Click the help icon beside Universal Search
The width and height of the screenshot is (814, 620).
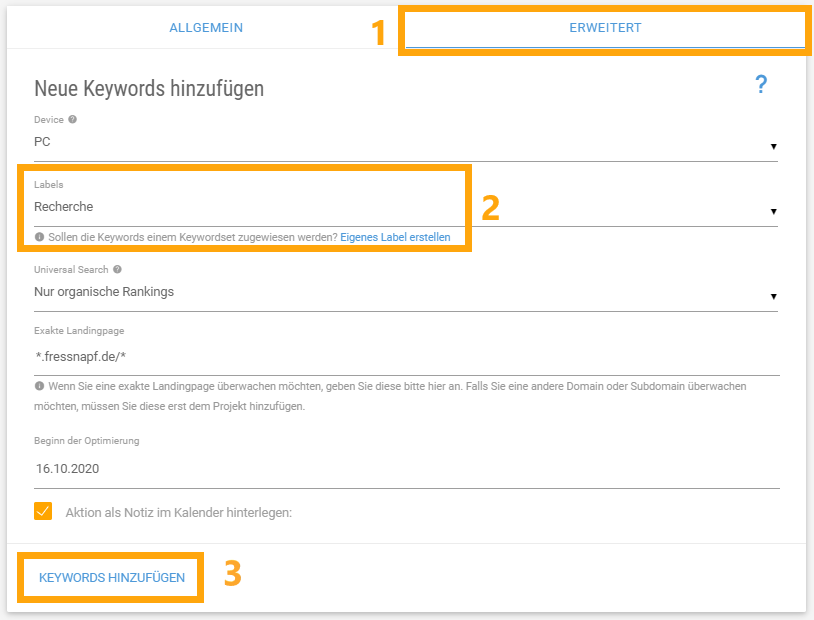(117, 269)
